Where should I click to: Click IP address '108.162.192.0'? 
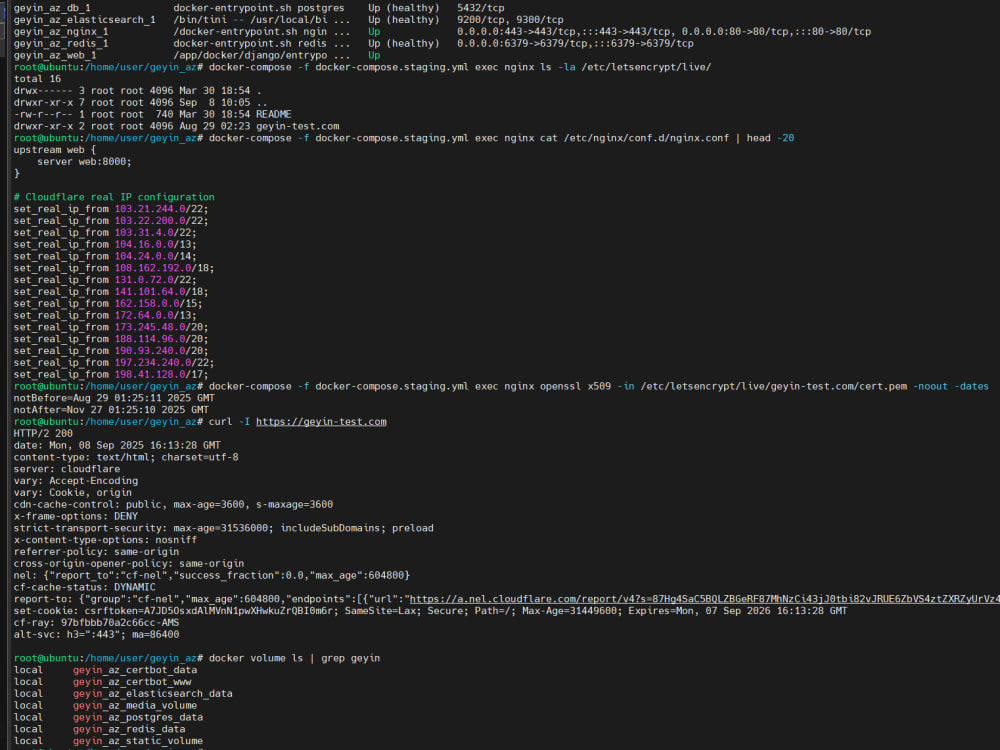[x=153, y=268]
